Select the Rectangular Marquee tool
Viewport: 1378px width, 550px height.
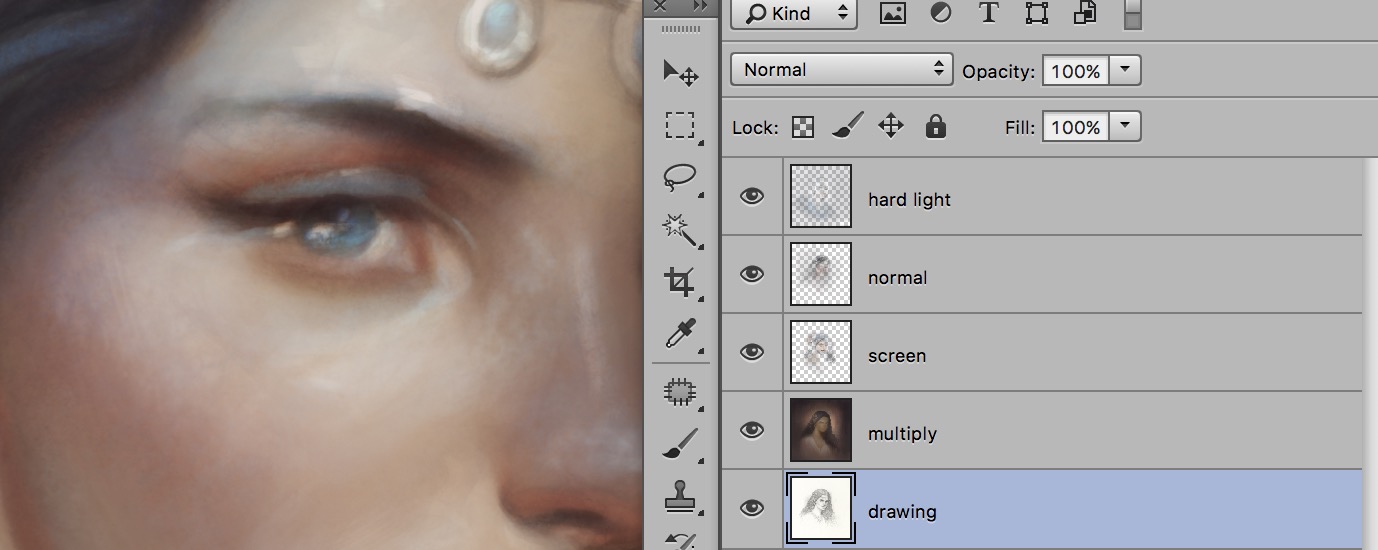[x=681, y=125]
